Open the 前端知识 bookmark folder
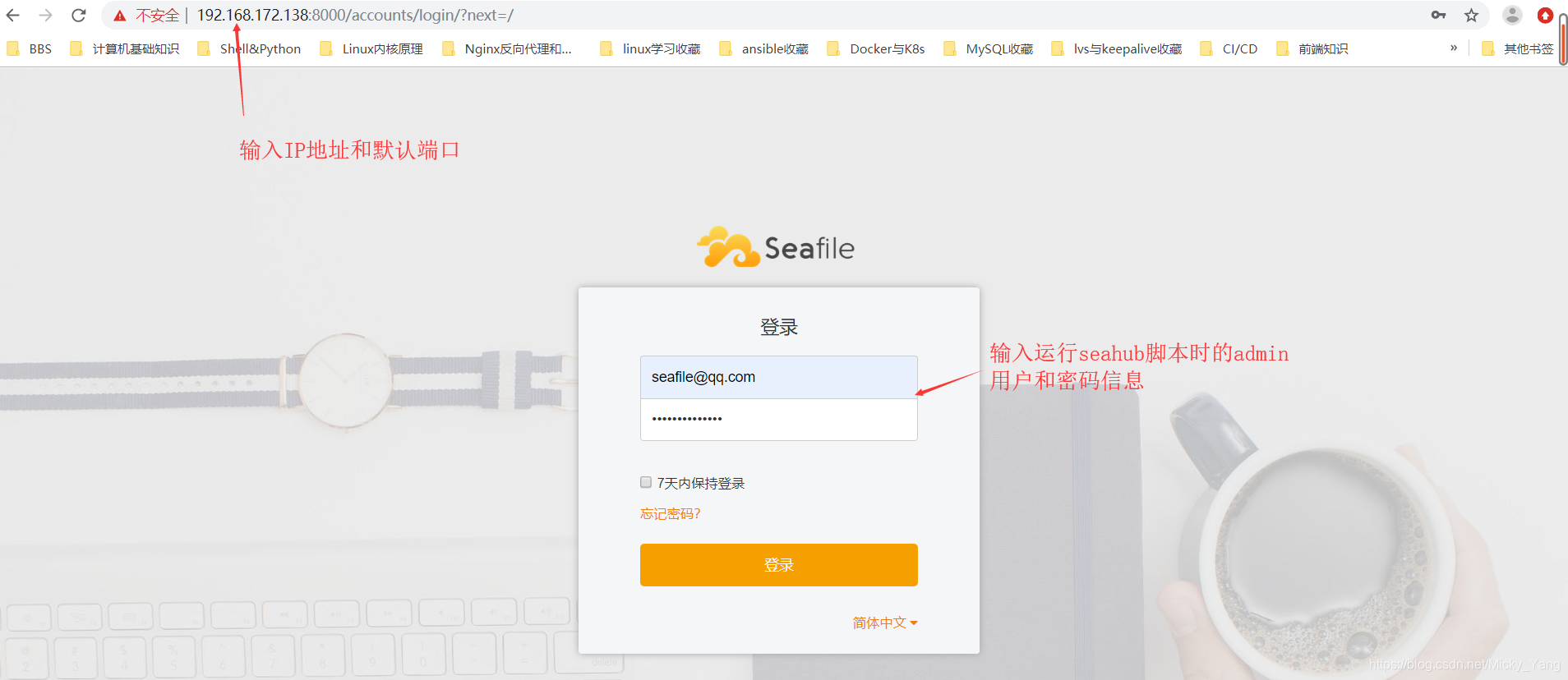Viewport: 1568px width, 680px height. tap(1312, 49)
